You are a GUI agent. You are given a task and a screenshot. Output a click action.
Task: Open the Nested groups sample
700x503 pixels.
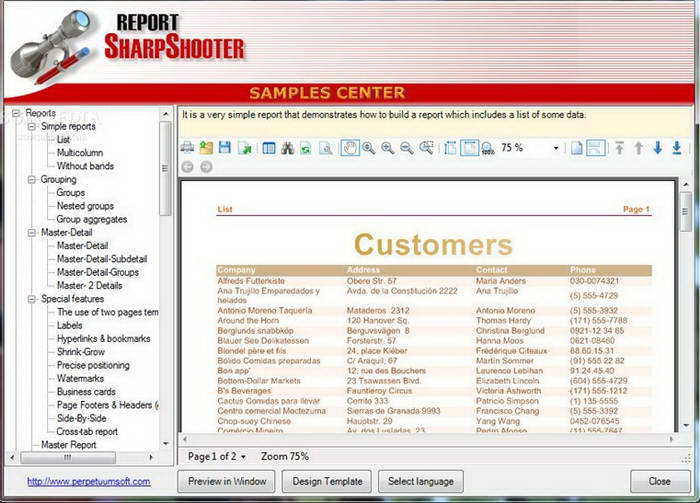pyautogui.click(x=85, y=206)
